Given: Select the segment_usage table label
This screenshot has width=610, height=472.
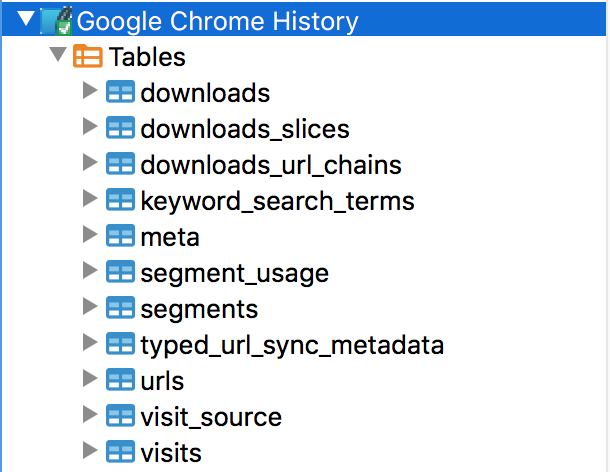Looking at the screenshot, I should pos(234,273).
